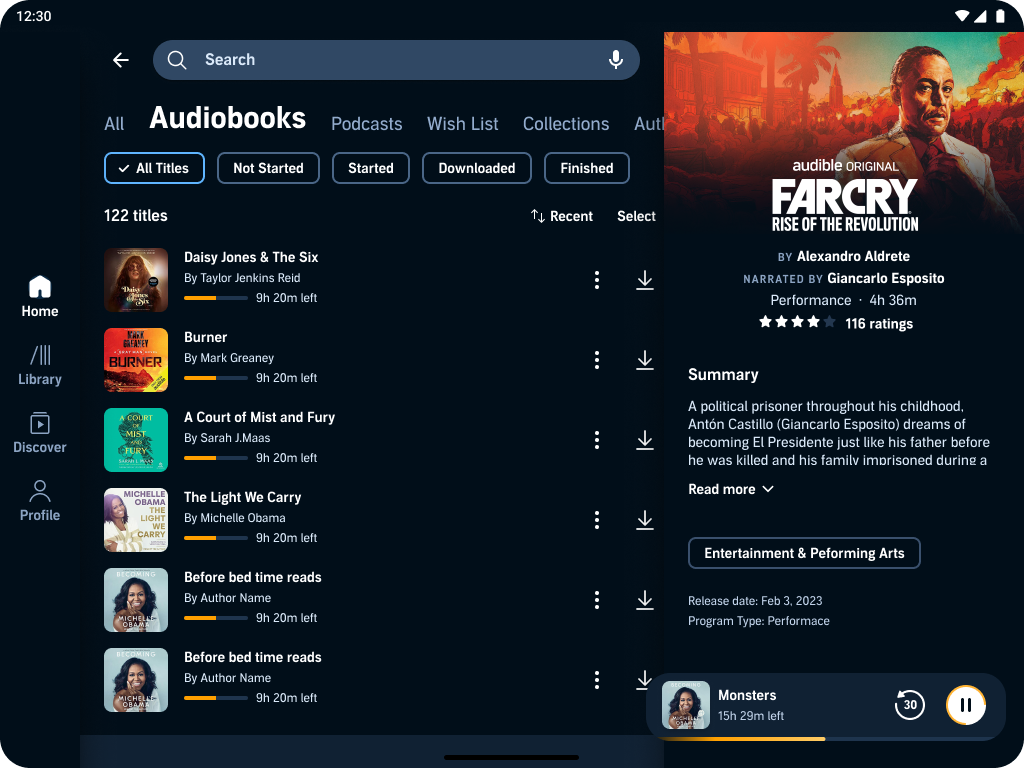
Task: Click the magnifying glass search icon
Action: pyautogui.click(x=176, y=59)
